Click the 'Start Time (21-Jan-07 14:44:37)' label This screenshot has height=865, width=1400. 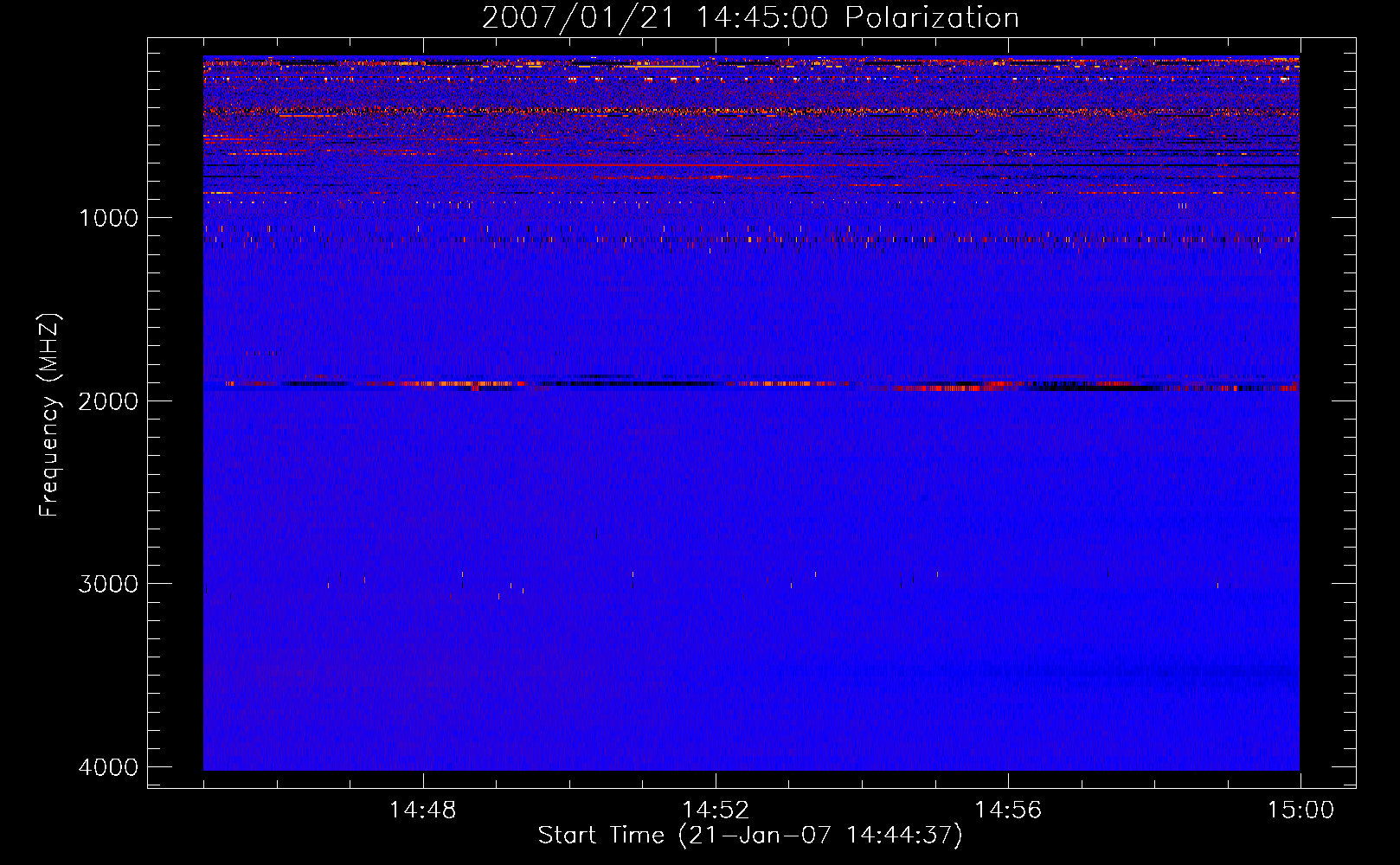click(x=750, y=836)
